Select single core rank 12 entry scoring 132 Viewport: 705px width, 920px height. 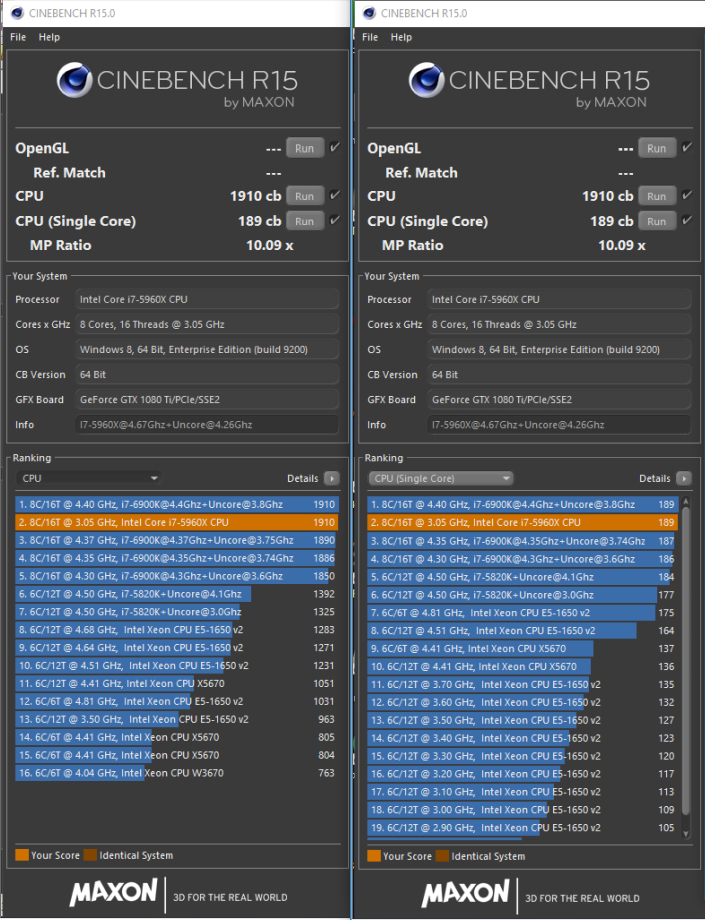point(523,702)
